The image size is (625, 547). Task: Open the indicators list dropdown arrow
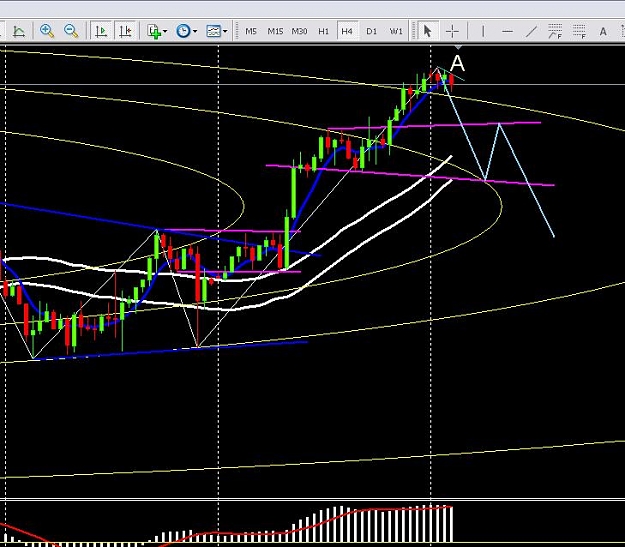point(165,31)
